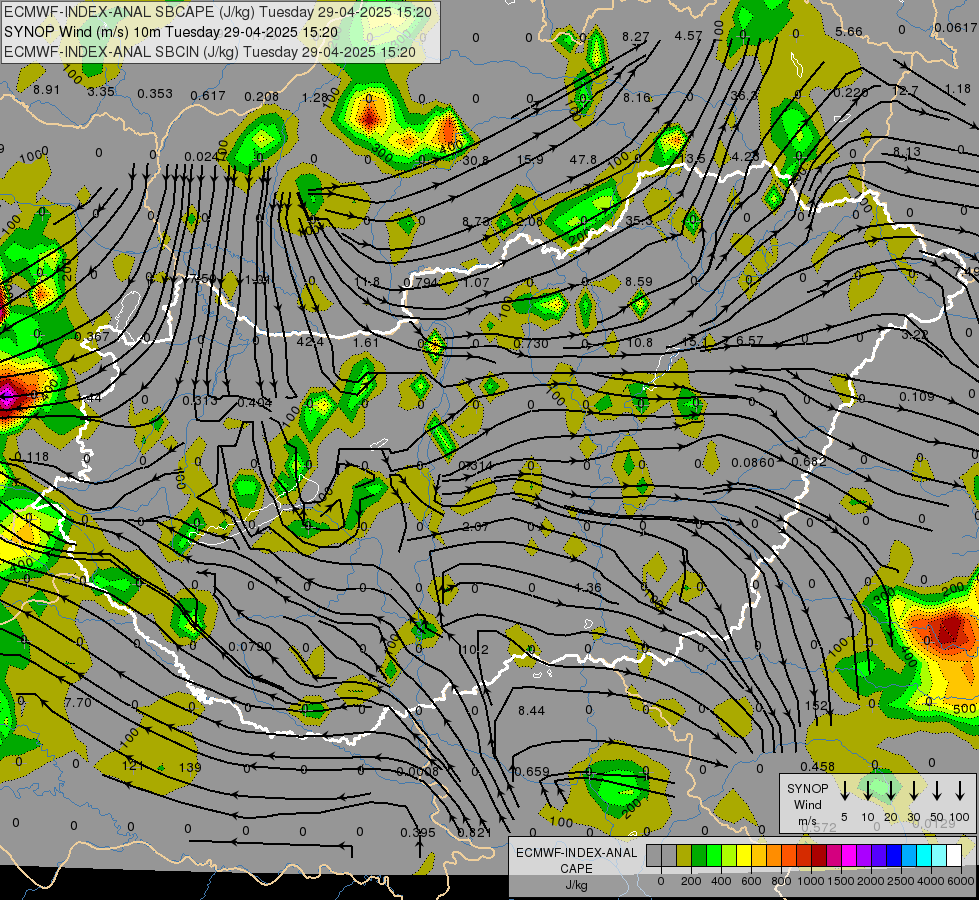The width and height of the screenshot is (979, 900).
Task: Click the map value 3.35
Action: tap(101, 91)
